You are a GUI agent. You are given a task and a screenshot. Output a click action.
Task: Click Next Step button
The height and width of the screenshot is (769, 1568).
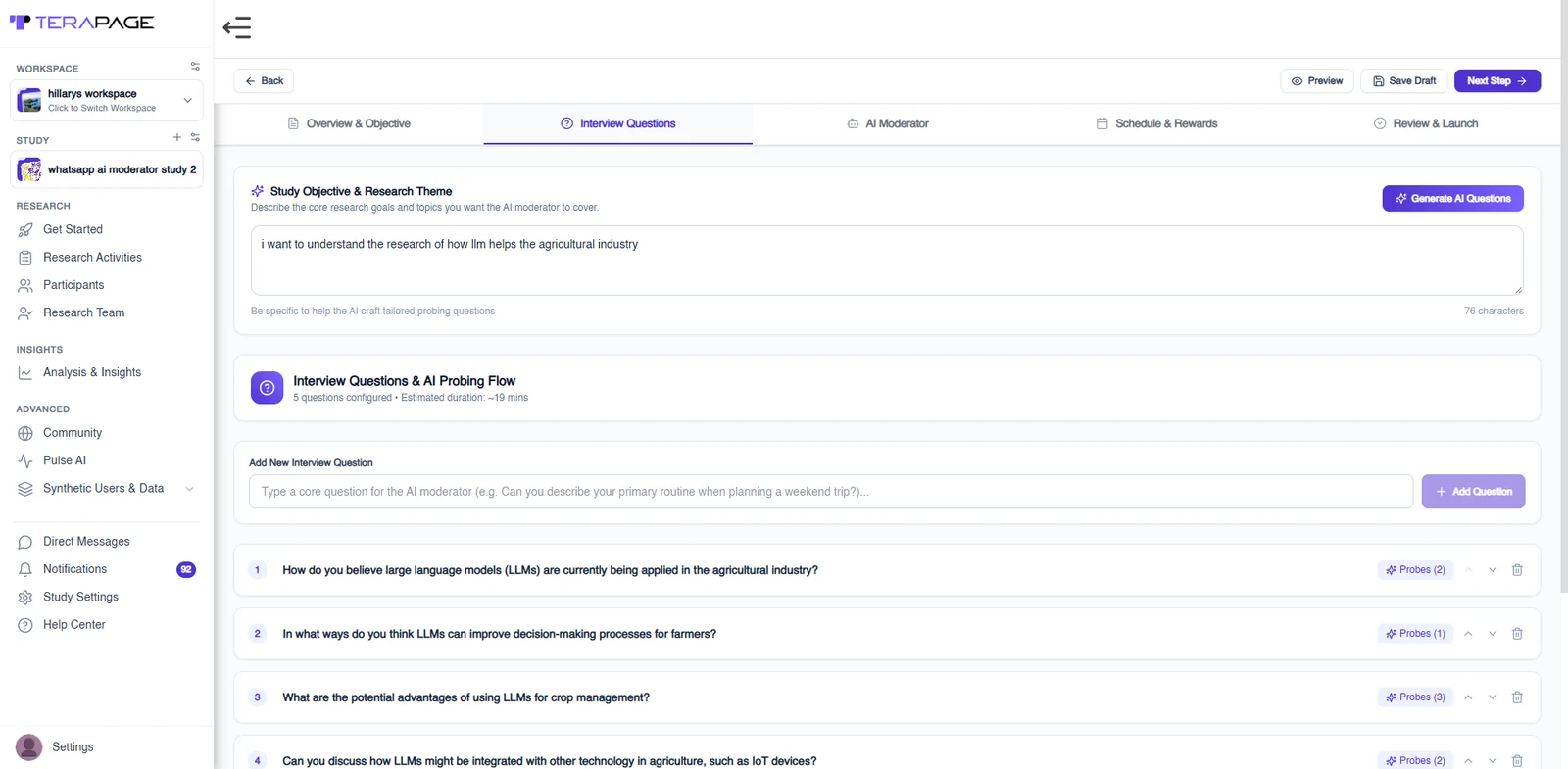tap(1497, 81)
